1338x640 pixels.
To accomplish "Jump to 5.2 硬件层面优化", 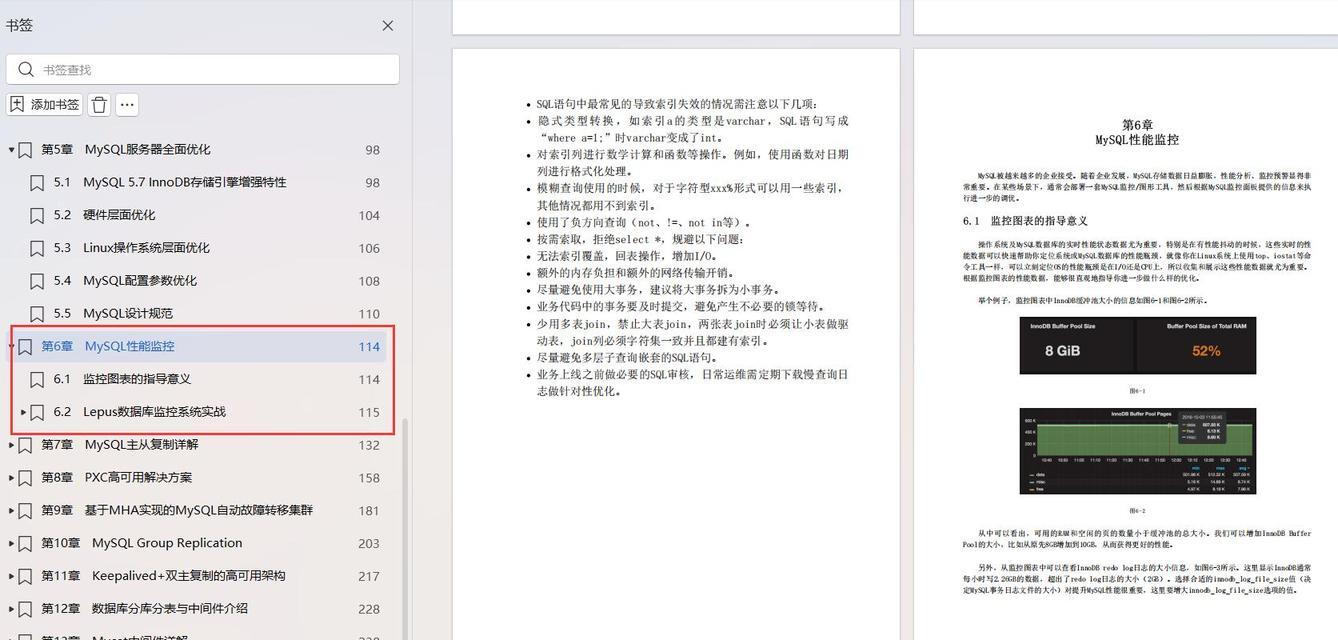I will [x=104, y=216].
